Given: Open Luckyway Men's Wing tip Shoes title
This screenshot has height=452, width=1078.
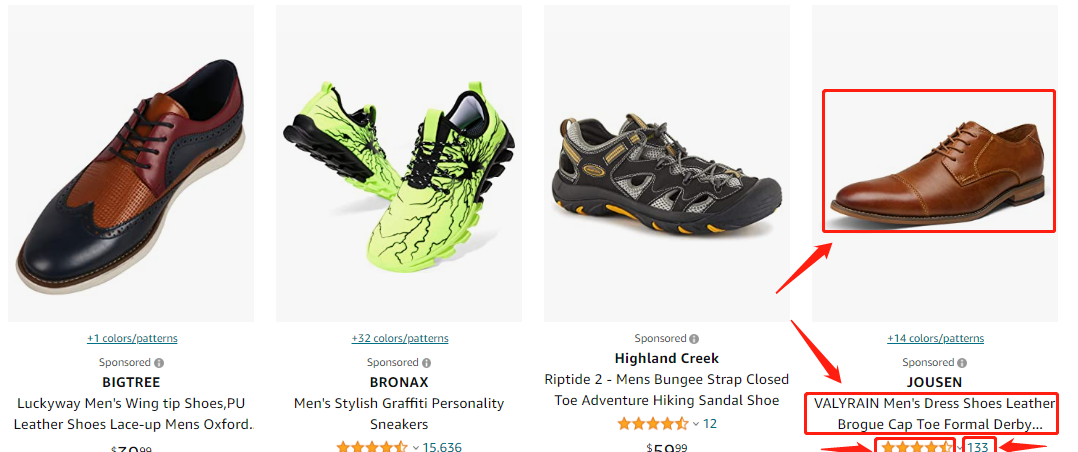Looking at the screenshot, I should [x=132, y=414].
